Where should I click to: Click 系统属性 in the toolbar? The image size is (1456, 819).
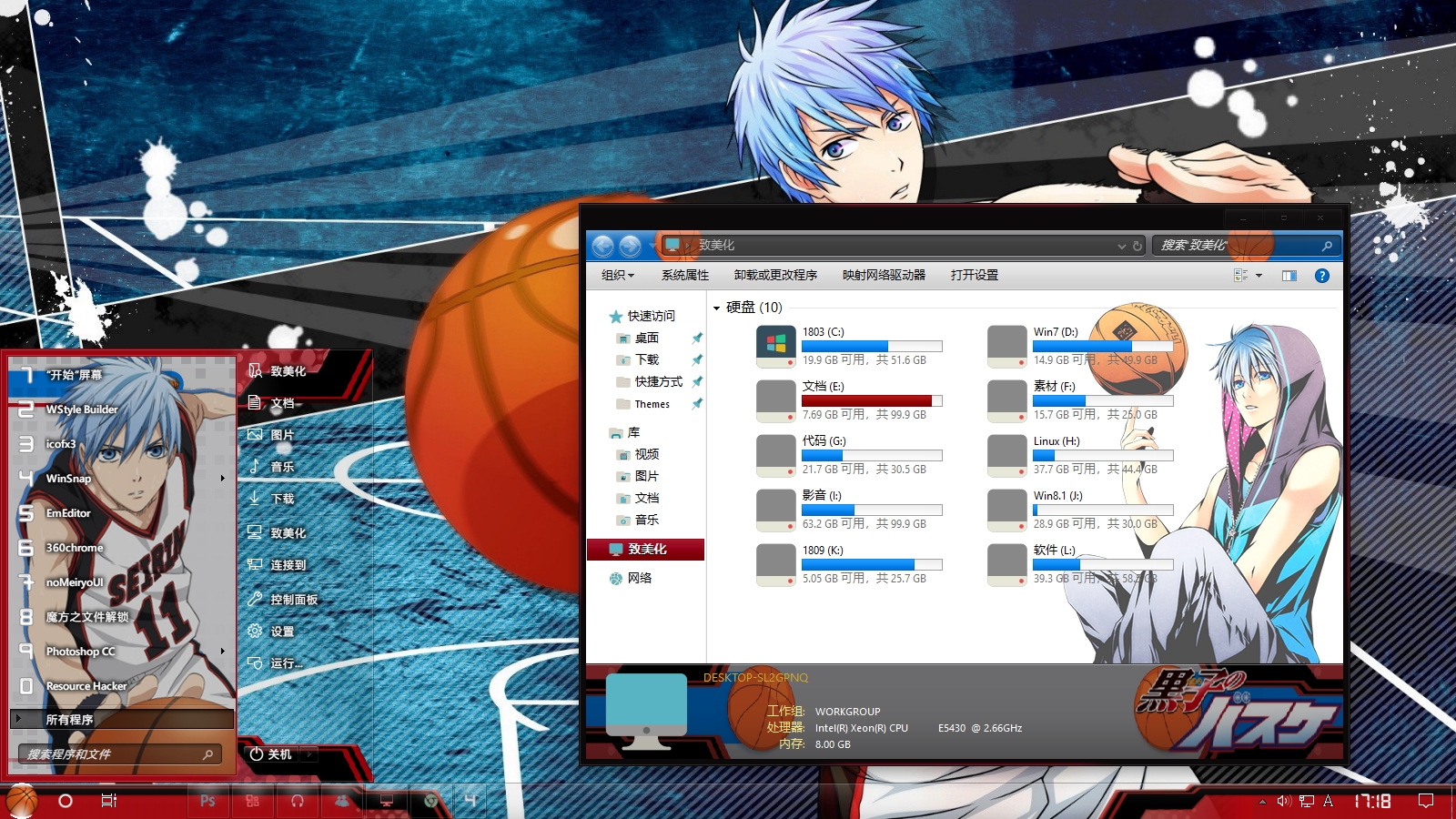[684, 275]
